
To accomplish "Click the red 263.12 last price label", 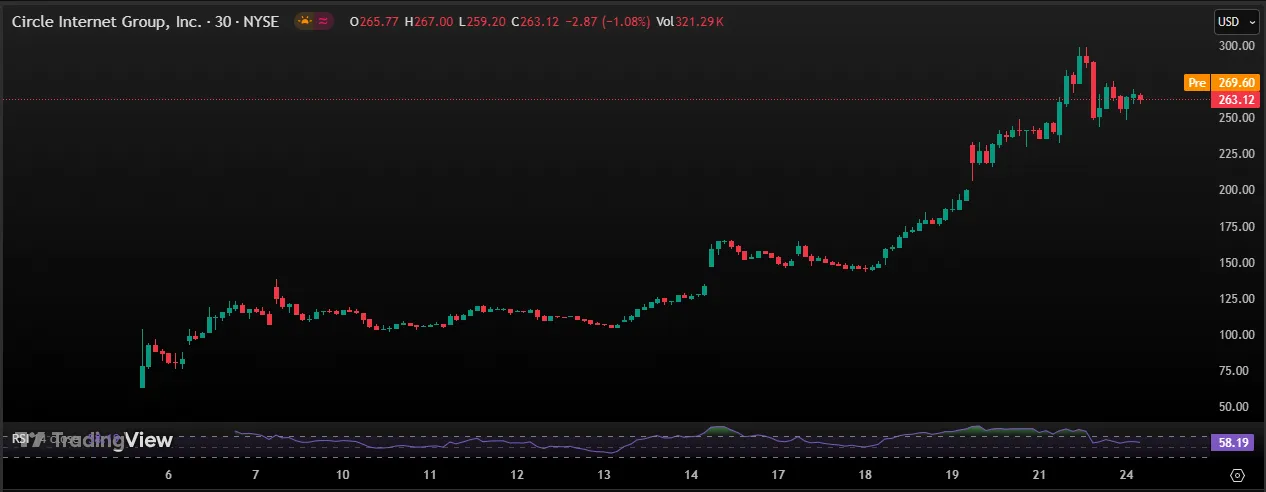I will point(1237,100).
